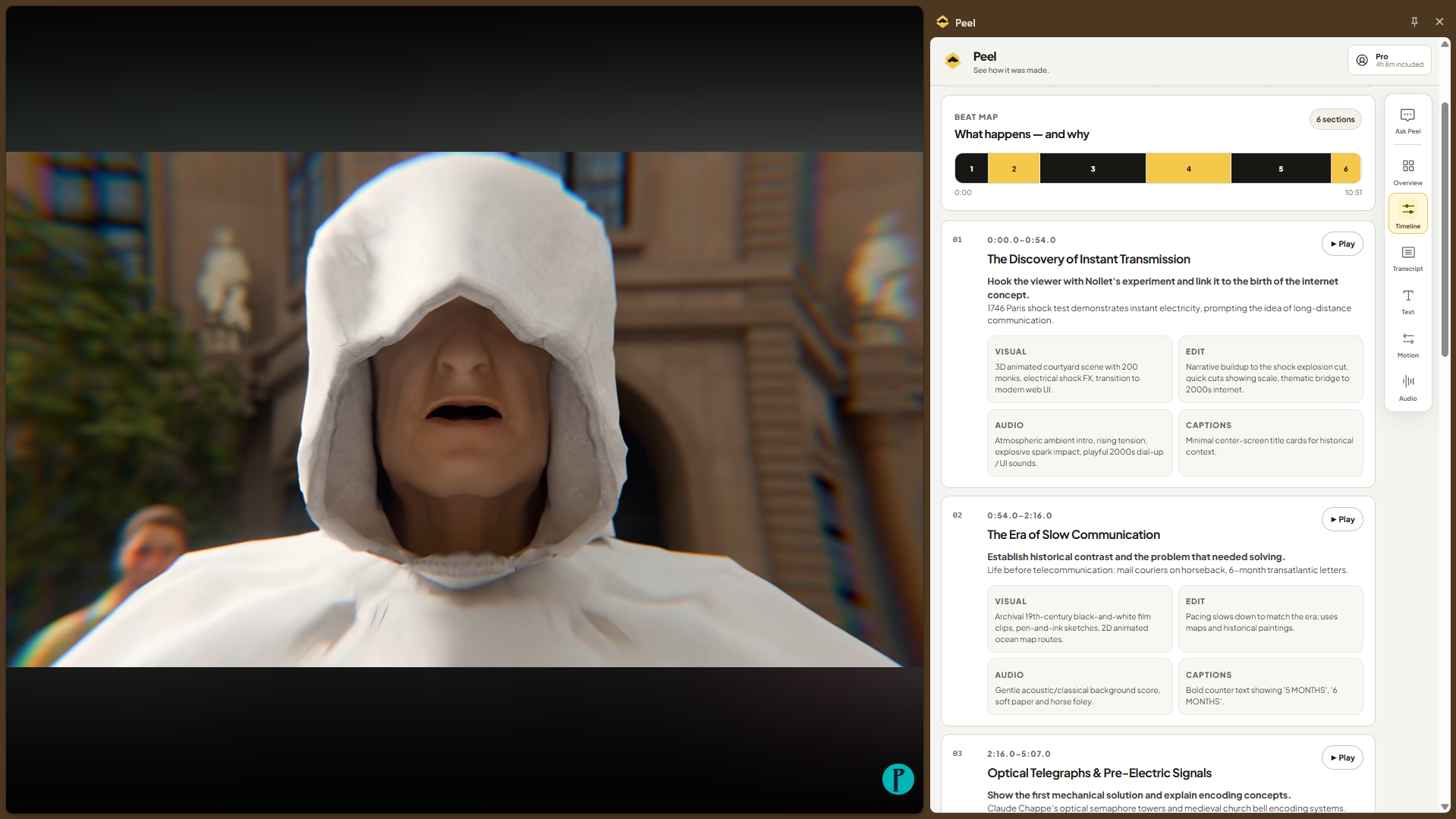
Task: Select the Timeline sidebar tab
Action: click(x=1407, y=214)
